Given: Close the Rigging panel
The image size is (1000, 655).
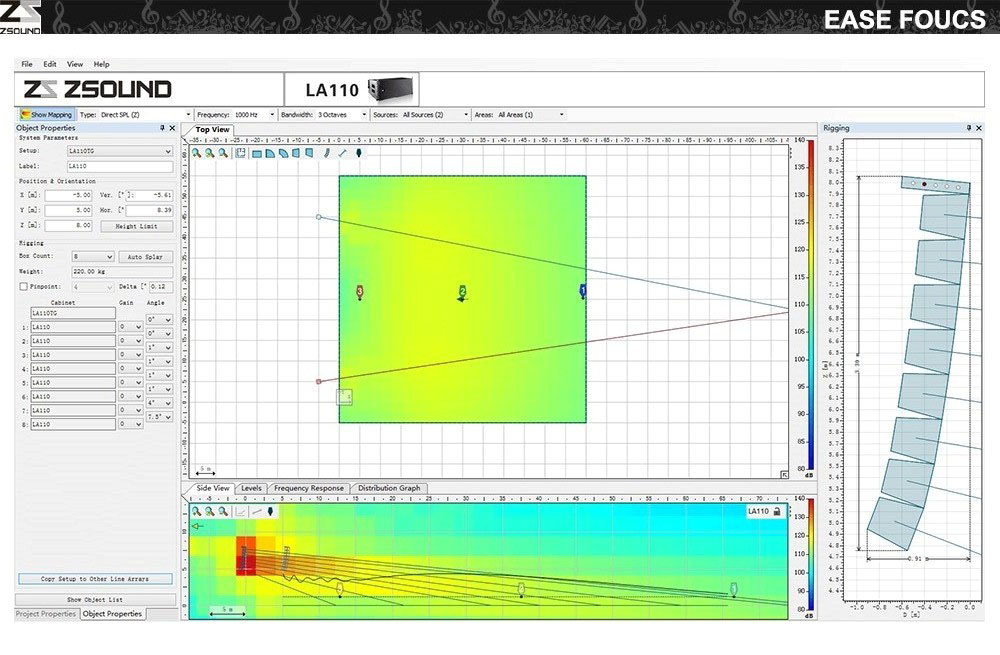Looking at the screenshot, I should (979, 128).
